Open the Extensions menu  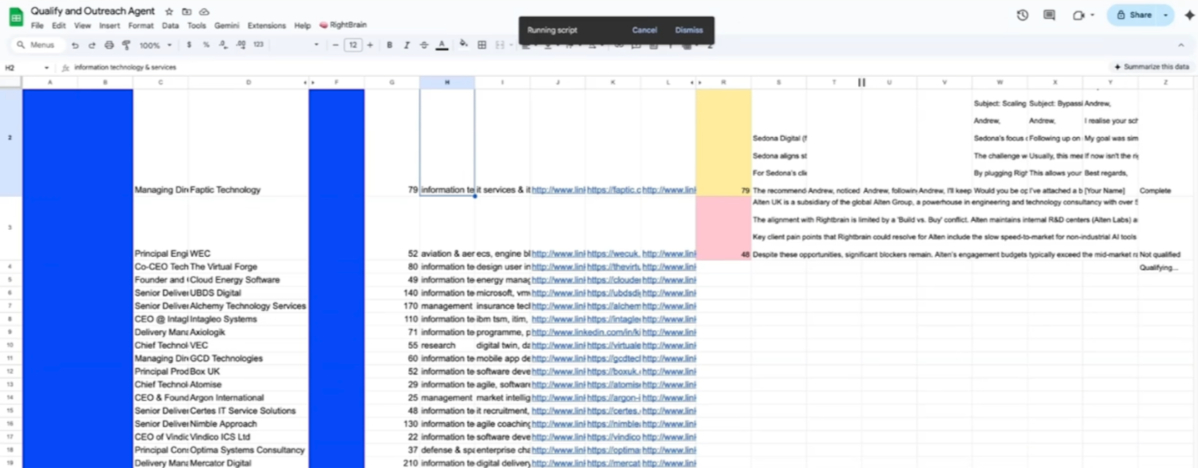click(x=266, y=25)
